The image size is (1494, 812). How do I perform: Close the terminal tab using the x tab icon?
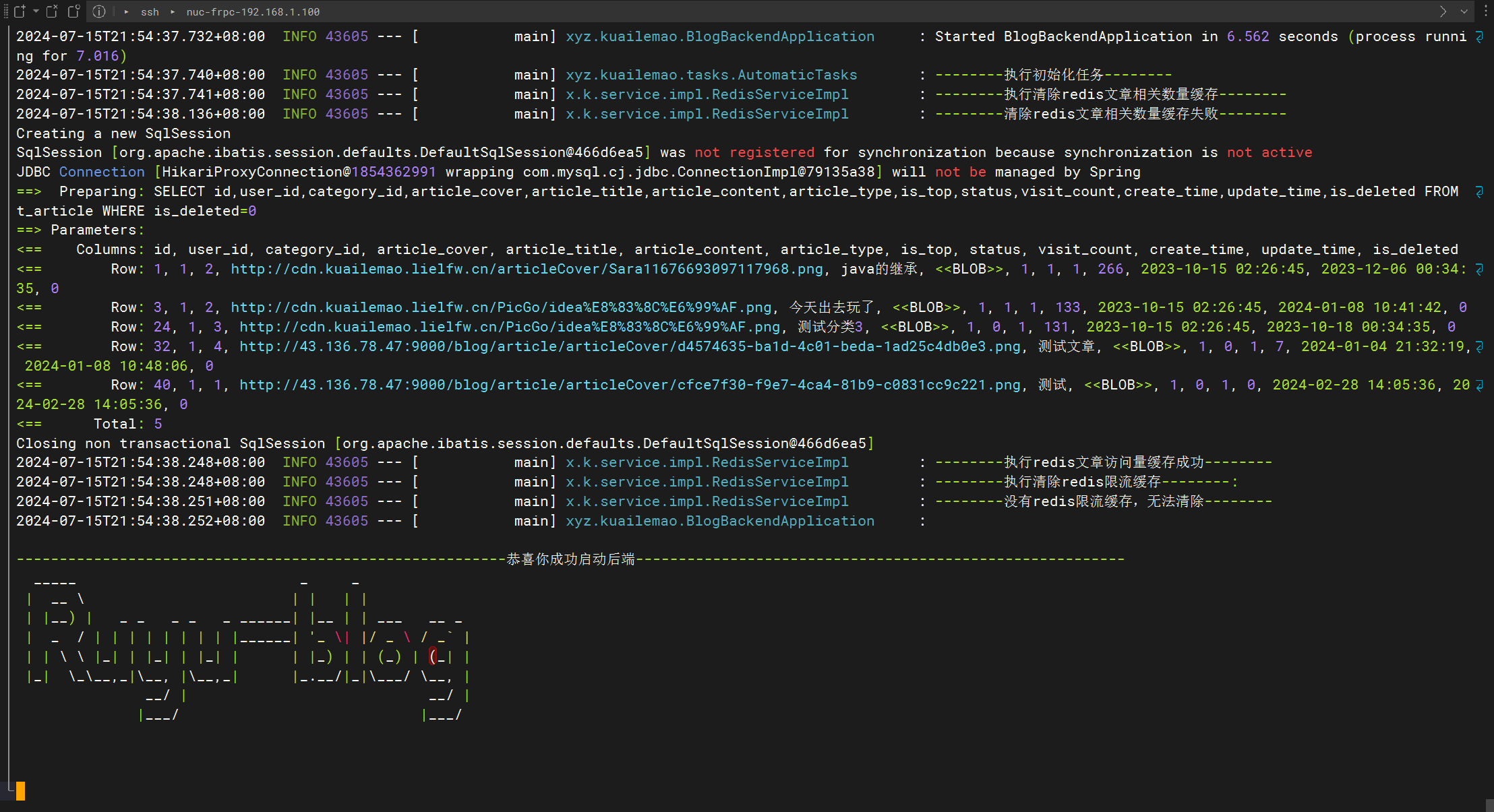[52, 11]
